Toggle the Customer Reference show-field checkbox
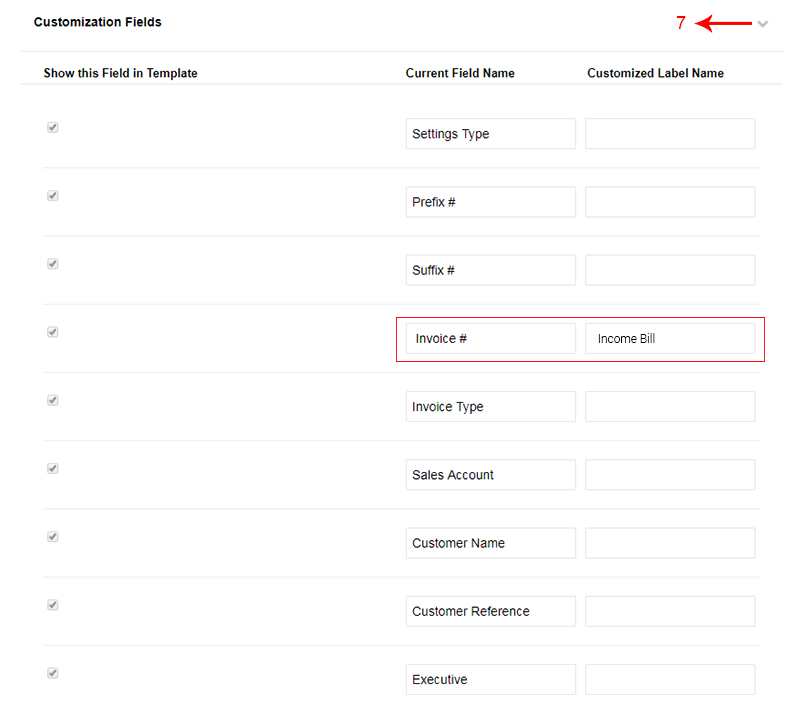Viewport: 800px width, 704px height. tap(53, 605)
